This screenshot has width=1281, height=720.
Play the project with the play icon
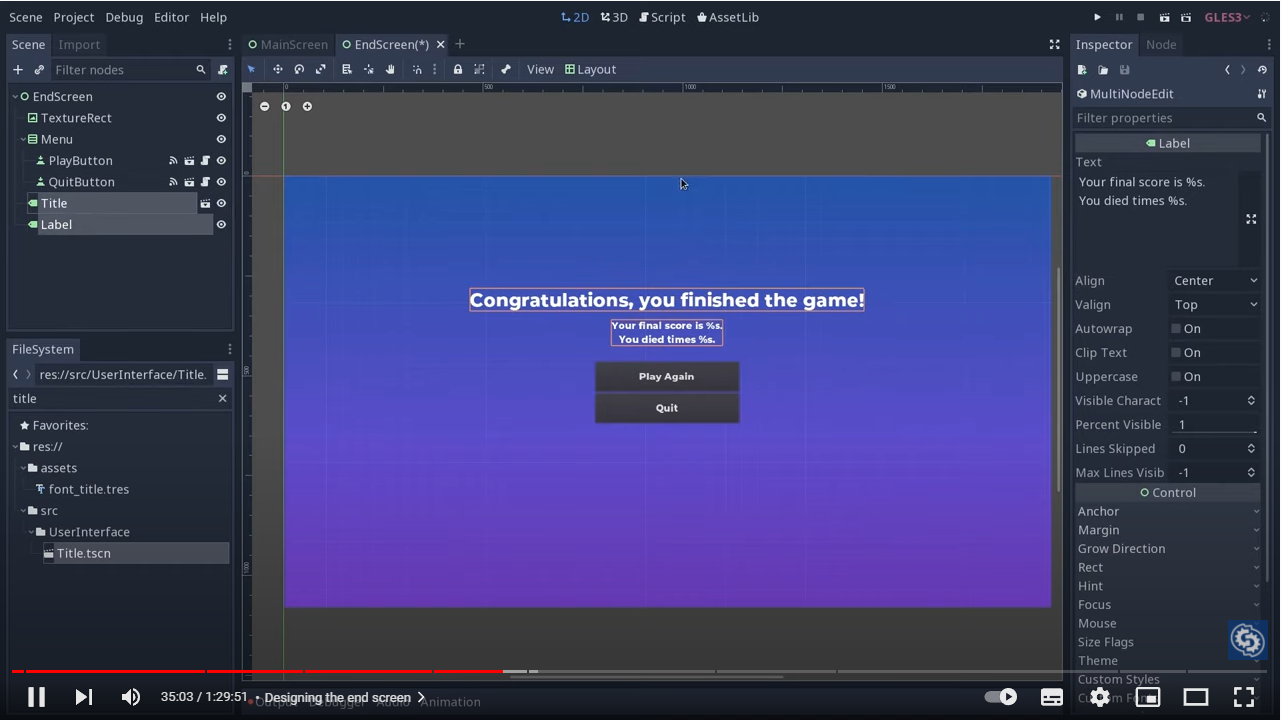(1097, 17)
